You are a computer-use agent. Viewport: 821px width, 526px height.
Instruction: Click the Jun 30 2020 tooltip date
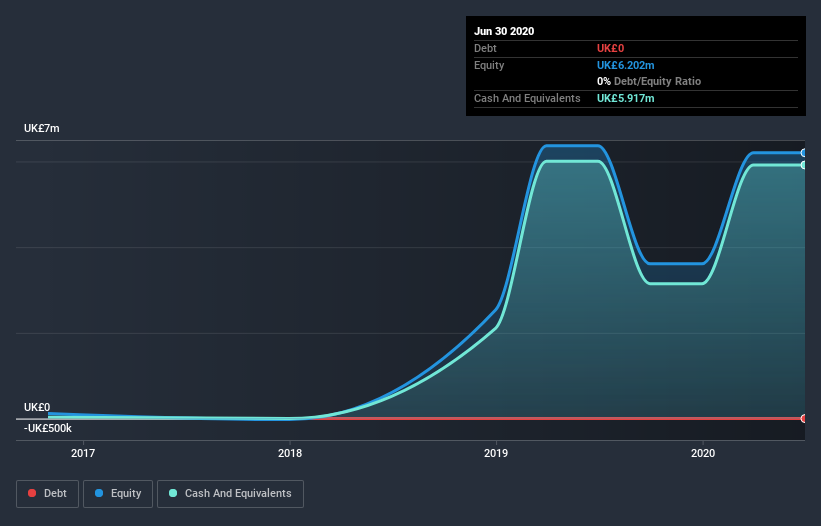504,31
